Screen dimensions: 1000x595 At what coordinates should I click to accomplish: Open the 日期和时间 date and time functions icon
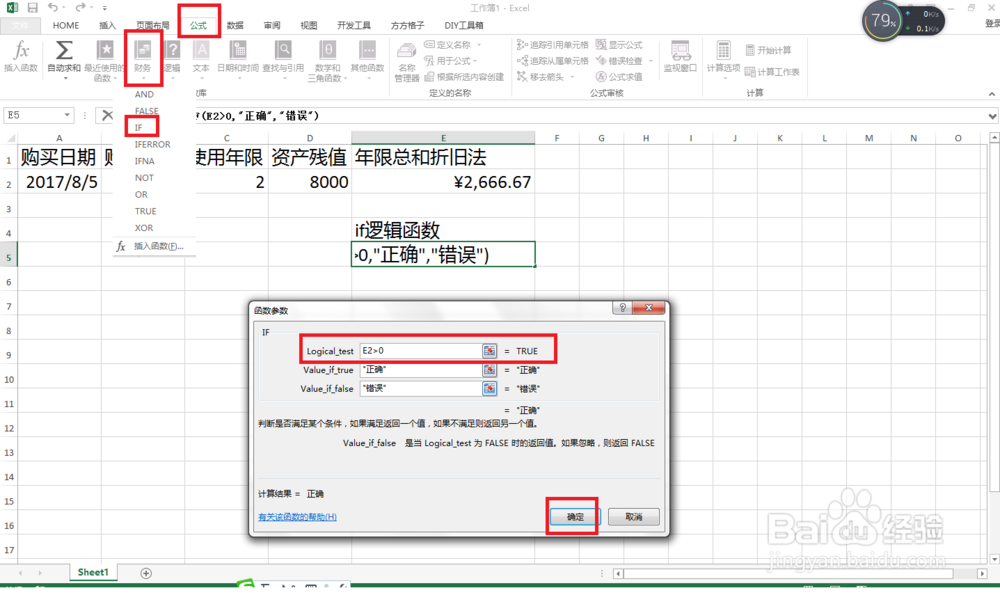pos(239,50)
